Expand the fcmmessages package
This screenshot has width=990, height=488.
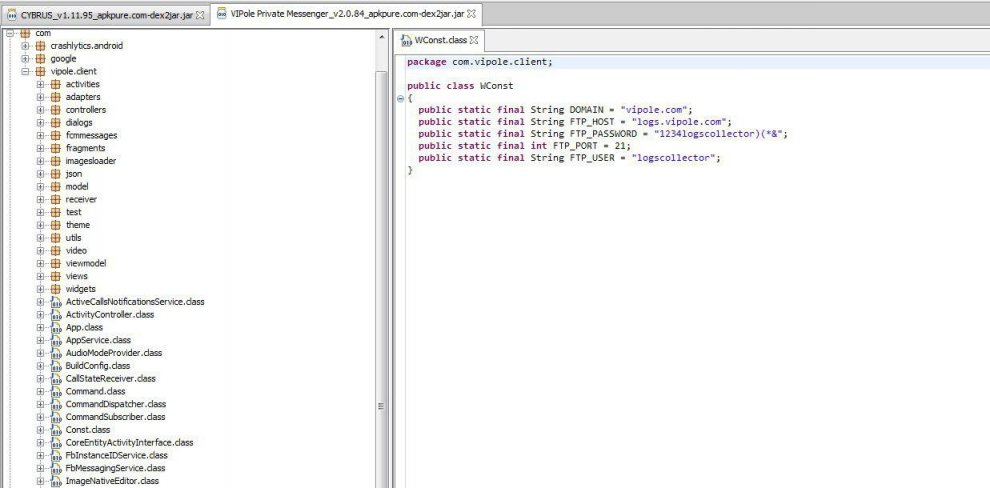click(40, 135)
